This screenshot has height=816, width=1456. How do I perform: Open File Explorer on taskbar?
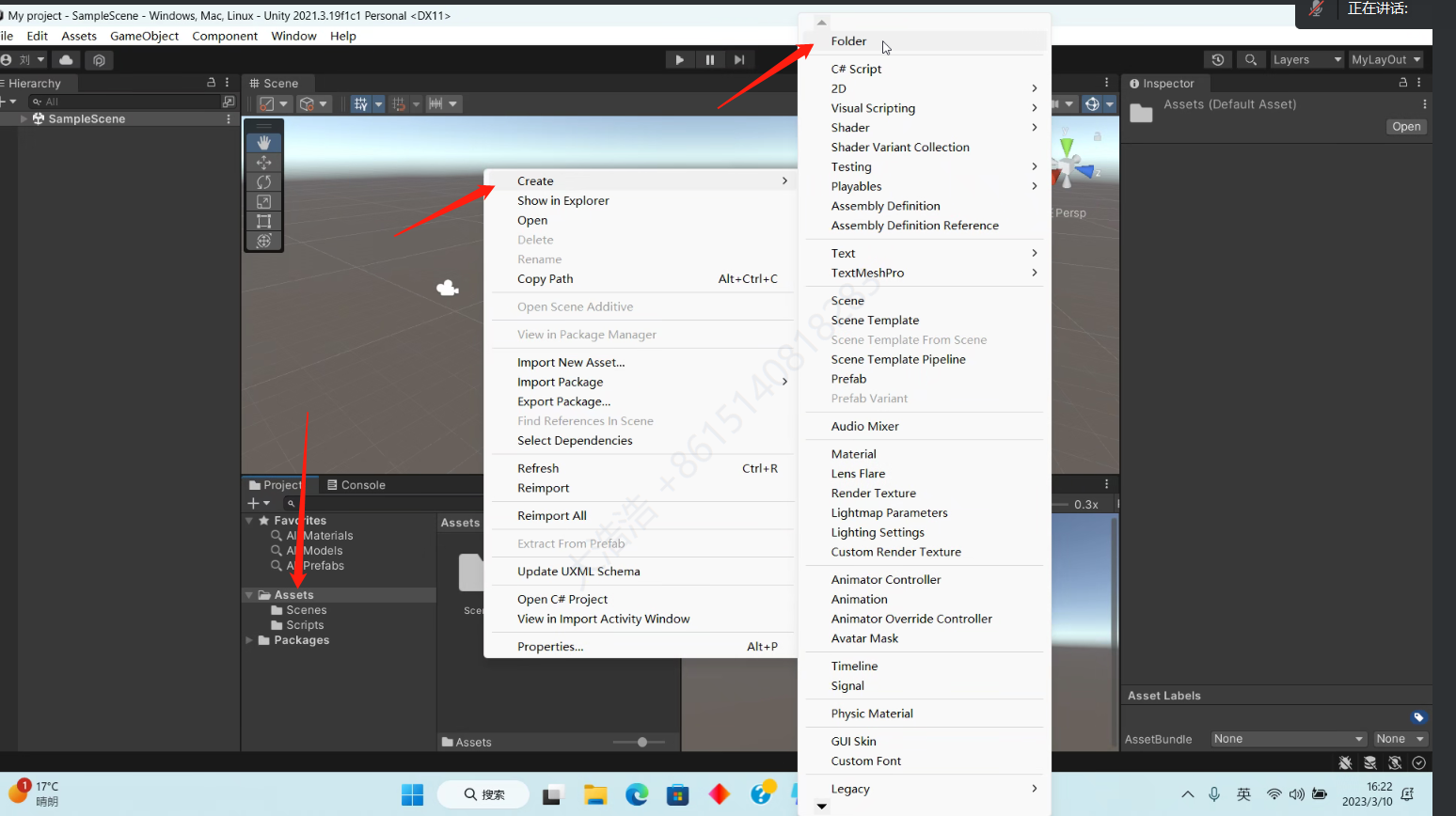pyautogui.click(x=594, y=794)
